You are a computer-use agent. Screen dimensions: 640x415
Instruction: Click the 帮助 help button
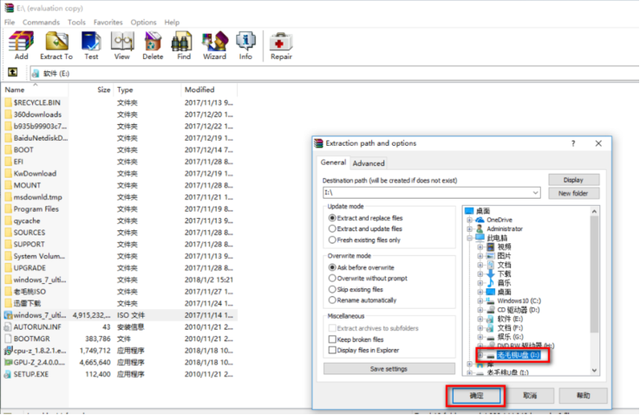[x=583, y=395]
